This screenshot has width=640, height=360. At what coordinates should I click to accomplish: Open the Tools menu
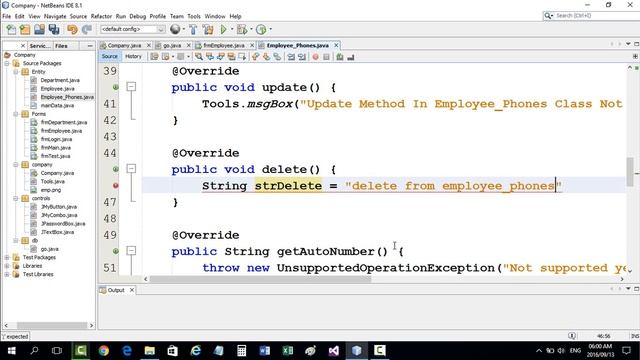pos(194,16)
